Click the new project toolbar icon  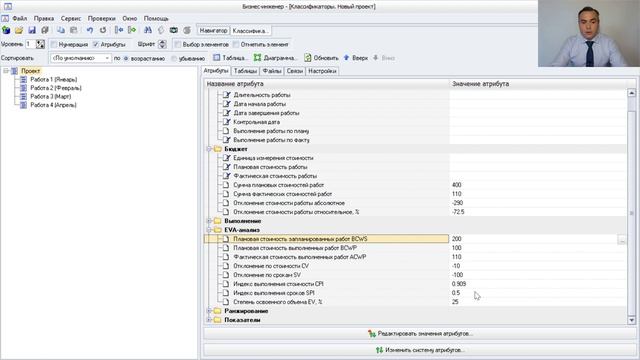[6, 30]
